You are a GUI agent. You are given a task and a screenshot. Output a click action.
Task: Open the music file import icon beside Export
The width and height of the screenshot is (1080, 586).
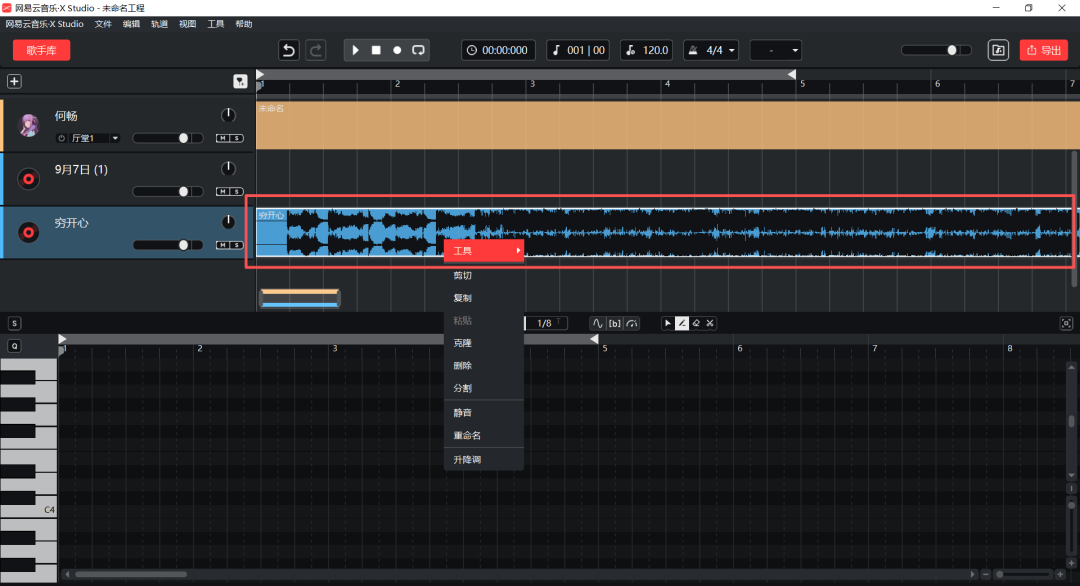997,50
